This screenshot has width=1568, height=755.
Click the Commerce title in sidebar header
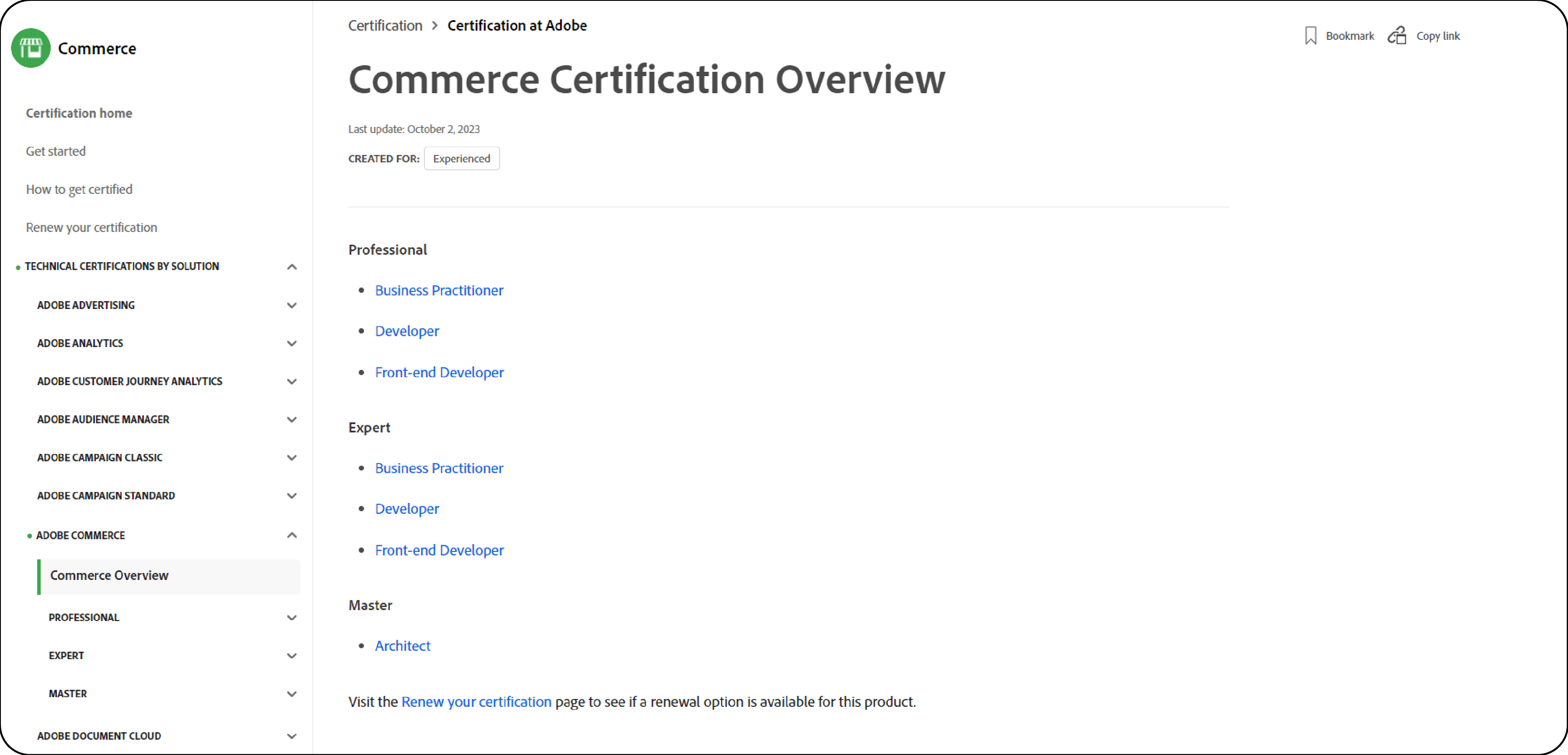point(97,49)
